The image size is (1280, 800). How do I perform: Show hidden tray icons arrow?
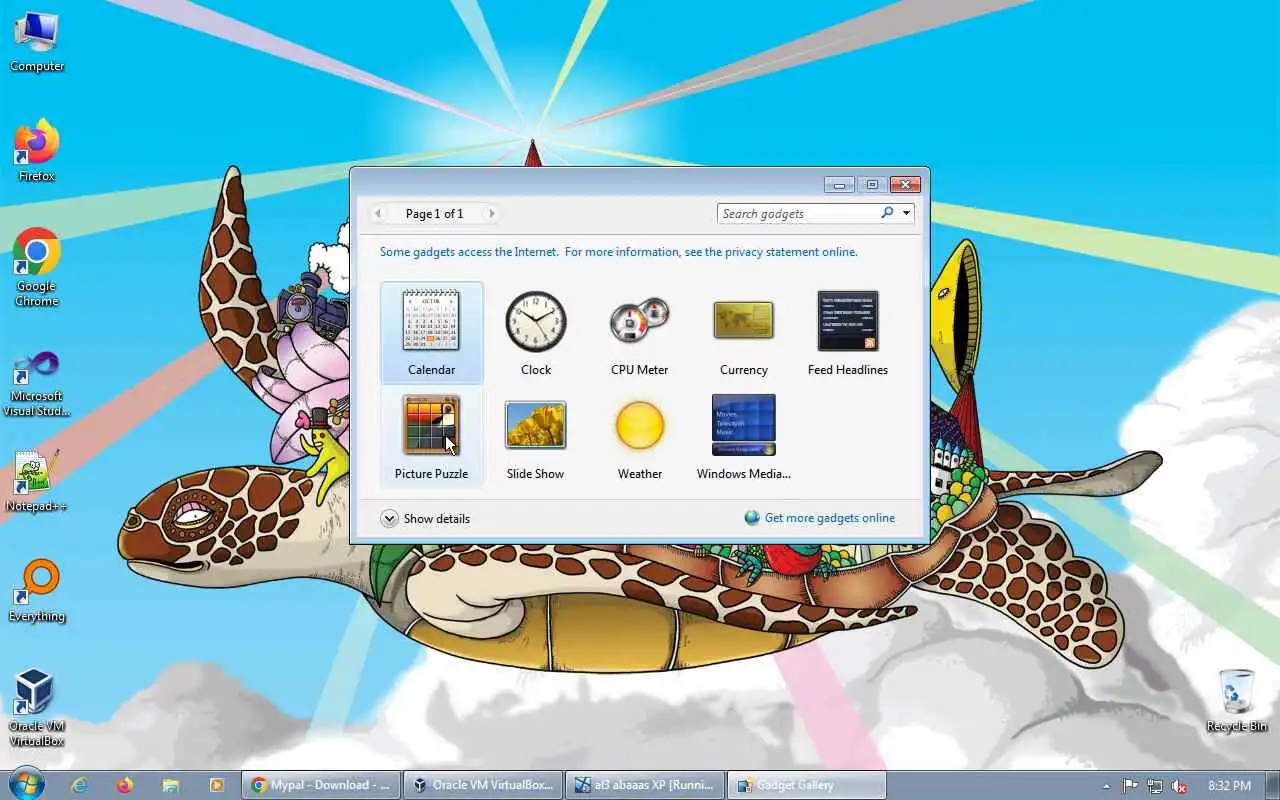pos(1105,786)
